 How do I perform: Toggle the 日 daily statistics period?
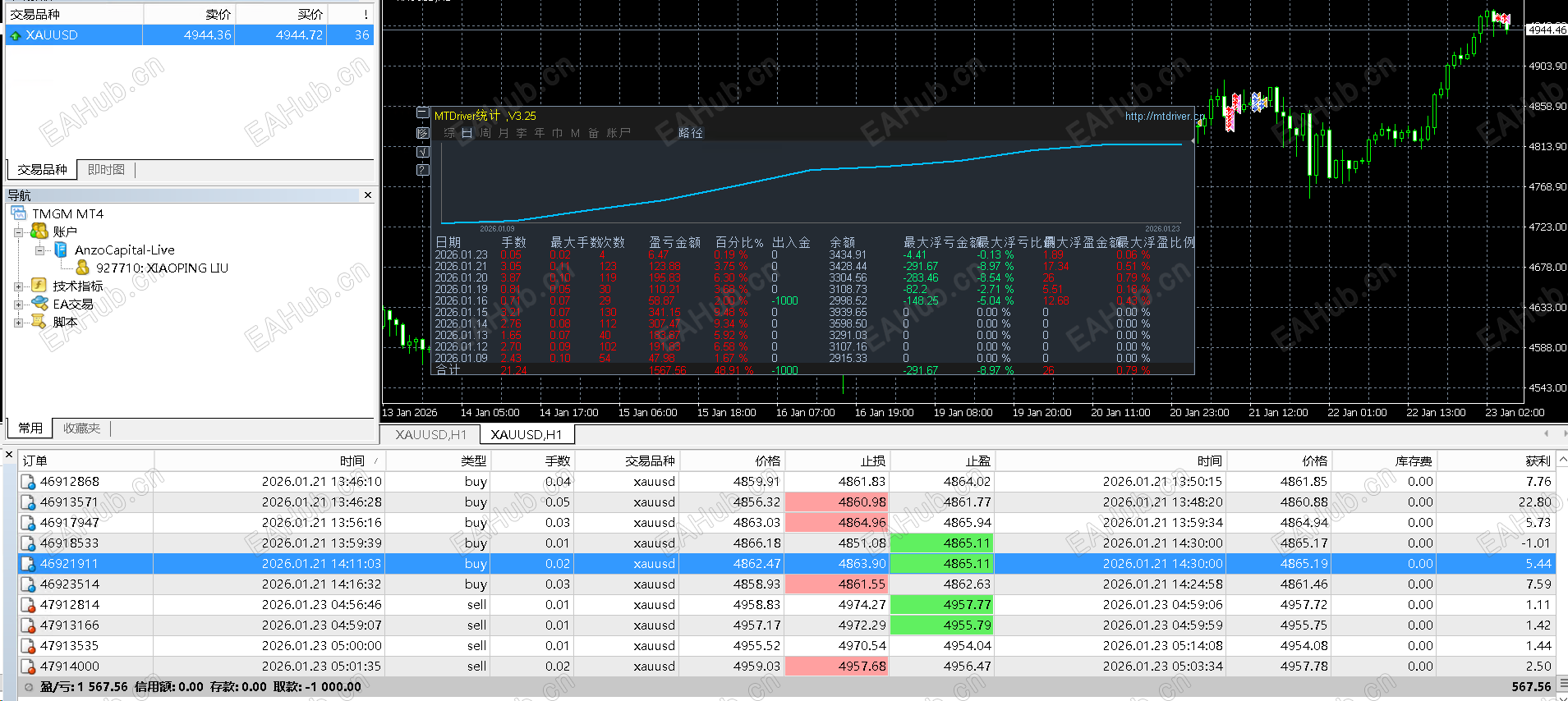coord(467,133)
